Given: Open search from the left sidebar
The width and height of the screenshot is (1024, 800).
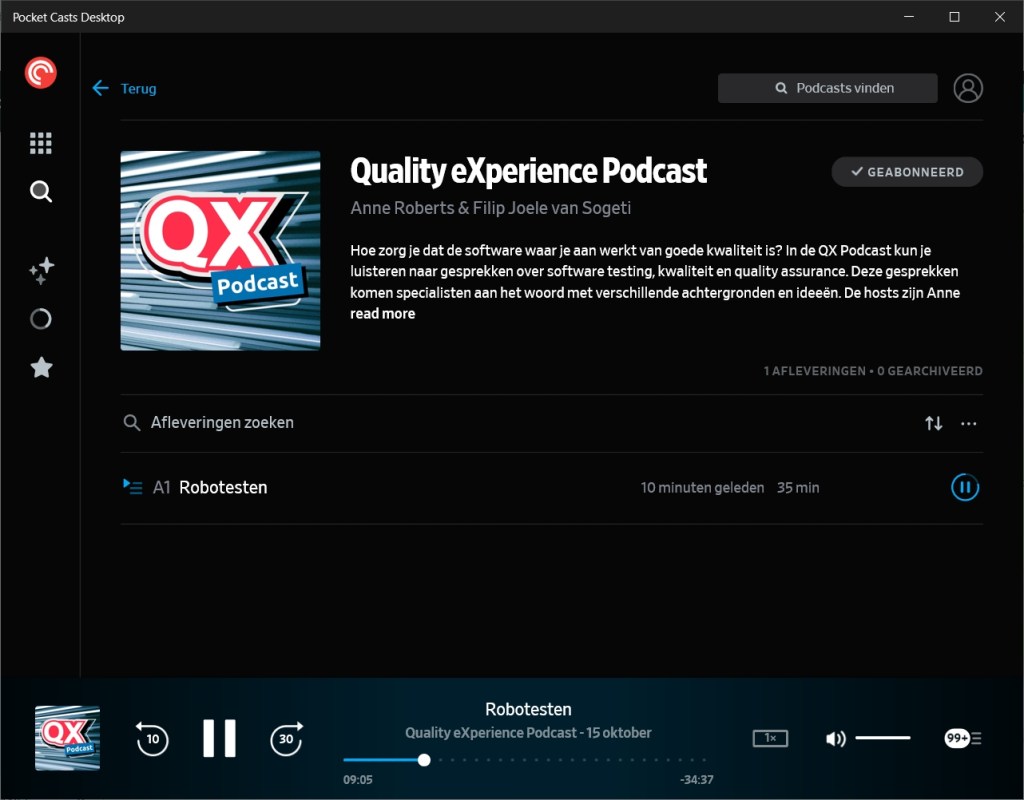Looking at the screenshot, I should click(41, 191).
